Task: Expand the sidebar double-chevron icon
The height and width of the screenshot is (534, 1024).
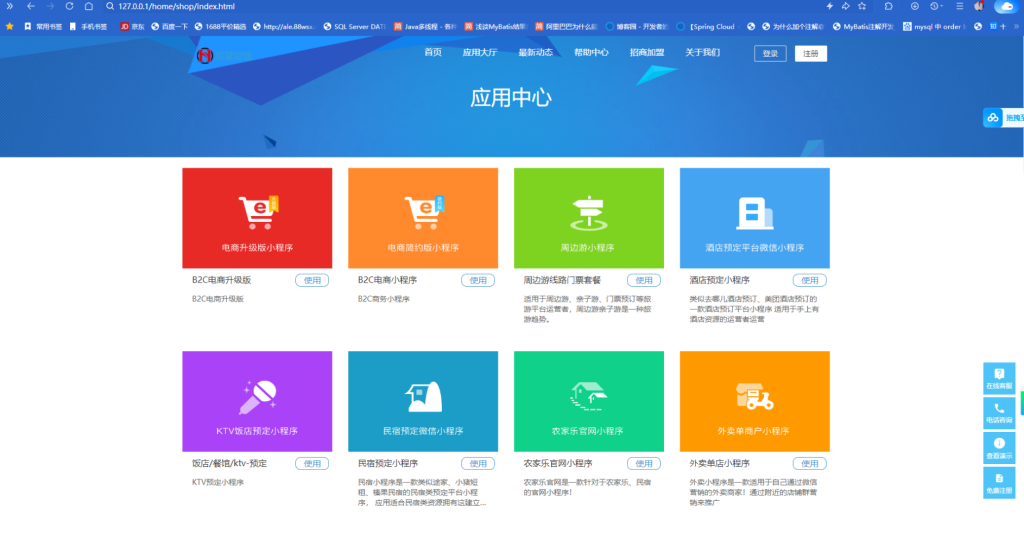Action: 10,6
